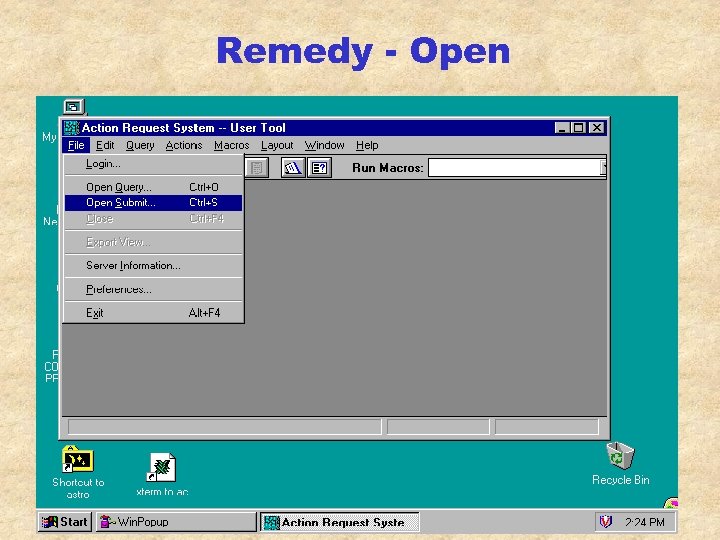Click the 2:24 PM clock
720x540 pixels.
point(645,522)
